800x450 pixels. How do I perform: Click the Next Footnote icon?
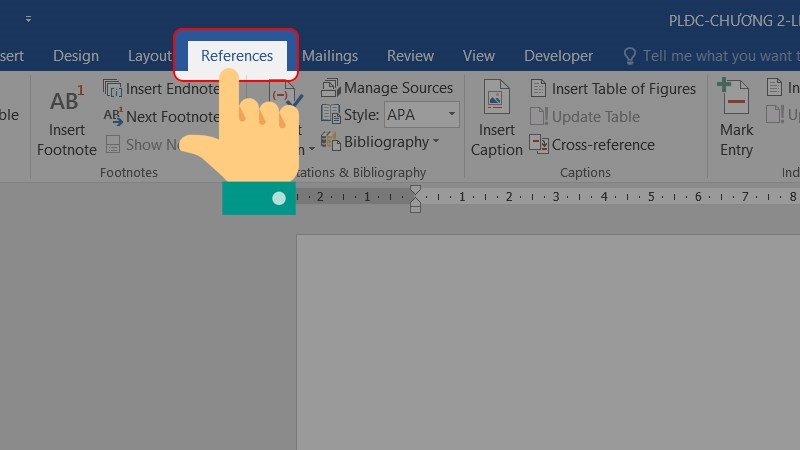112,116
